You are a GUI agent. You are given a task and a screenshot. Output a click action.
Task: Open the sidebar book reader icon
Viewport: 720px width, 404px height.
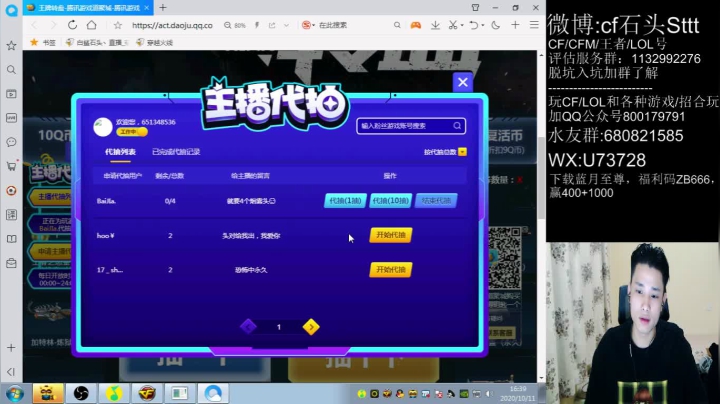11,239
